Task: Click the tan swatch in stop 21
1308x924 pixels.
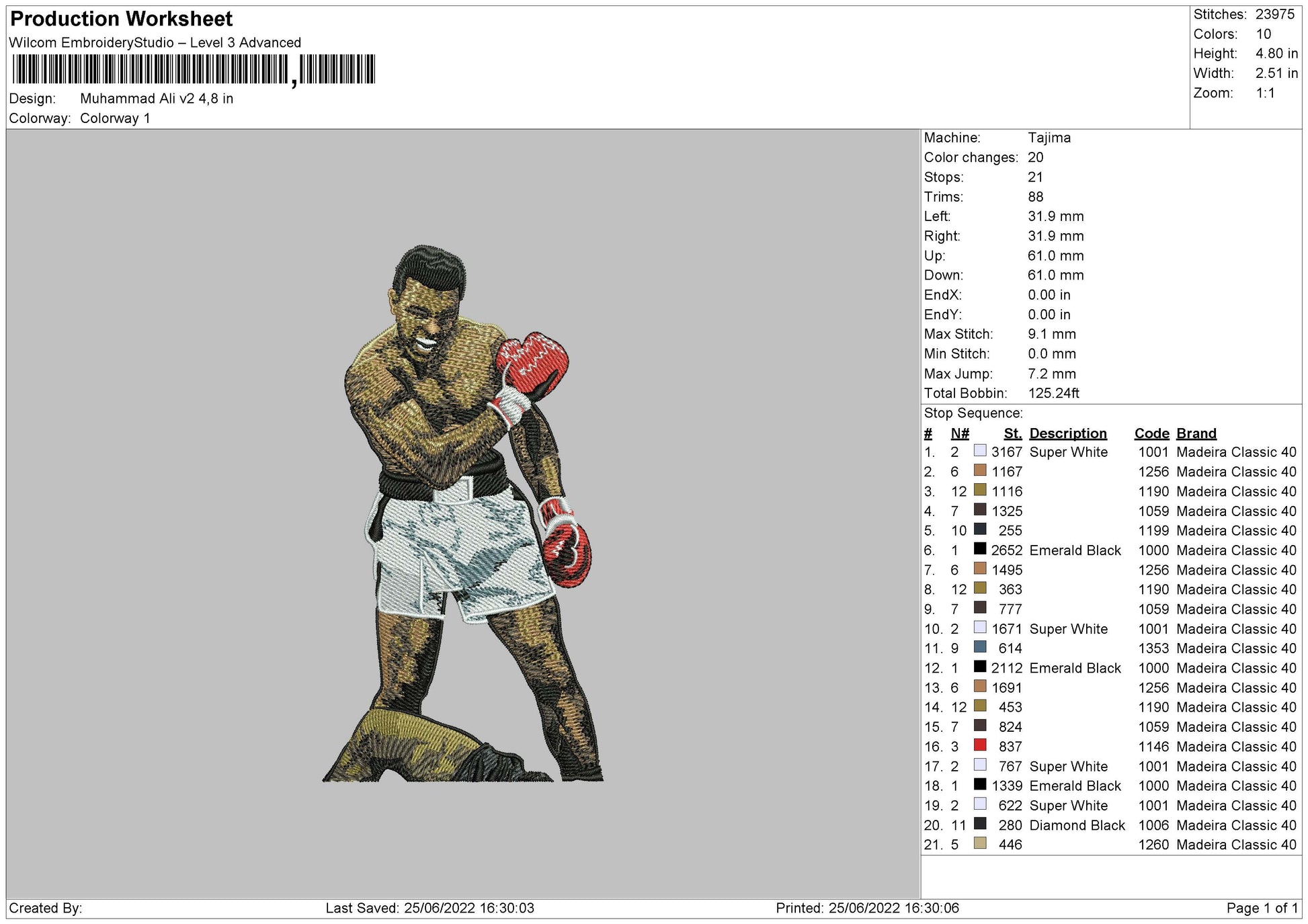Action: 980,843
